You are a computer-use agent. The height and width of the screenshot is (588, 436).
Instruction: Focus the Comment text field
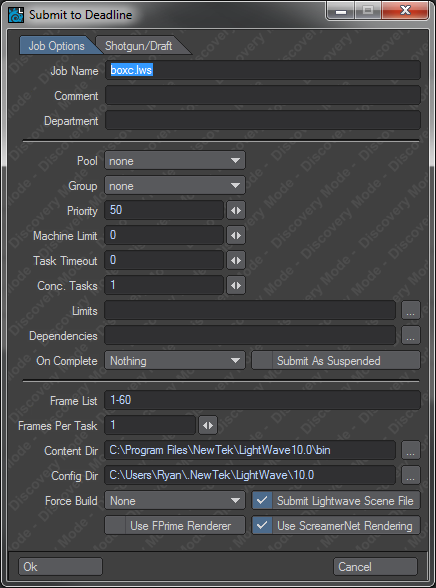[263, 95]
